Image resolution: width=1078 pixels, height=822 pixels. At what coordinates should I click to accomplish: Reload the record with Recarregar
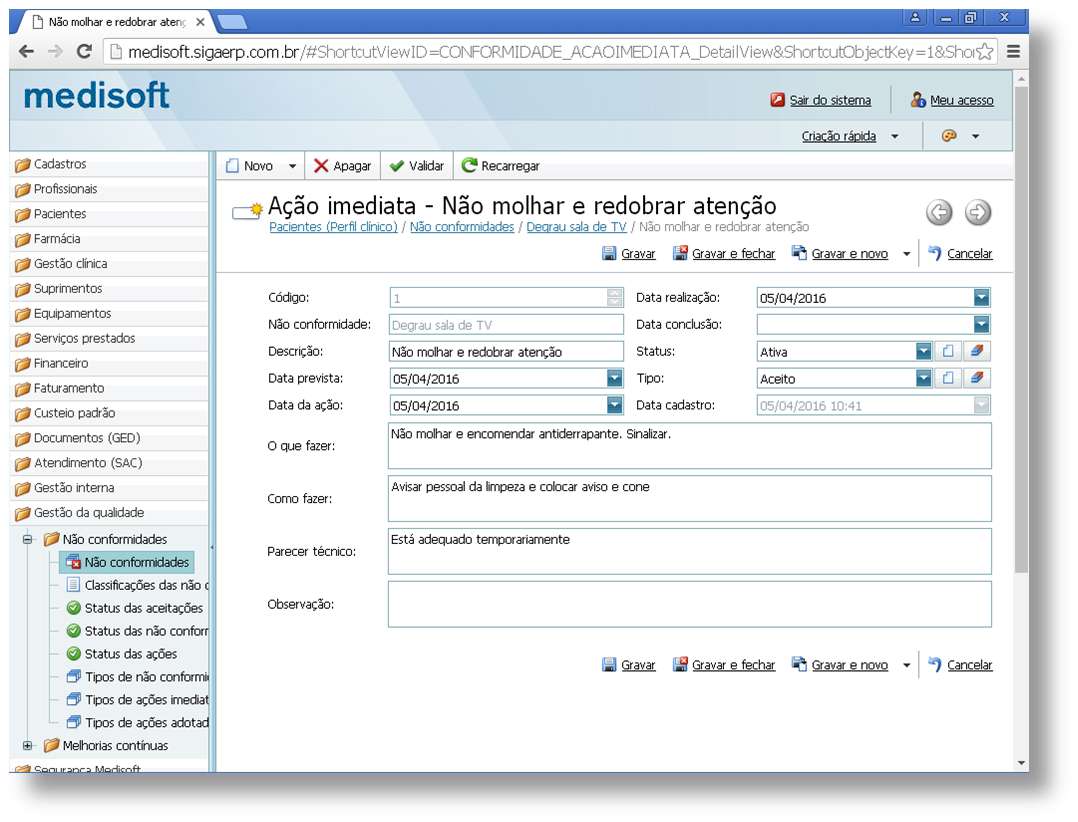click(500, 166)
